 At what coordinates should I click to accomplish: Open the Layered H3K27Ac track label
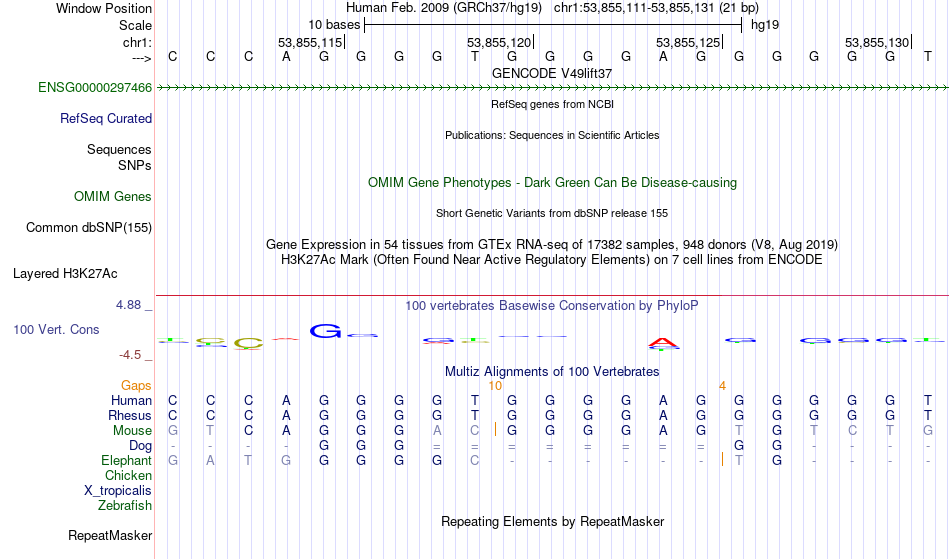coord(65,274)
